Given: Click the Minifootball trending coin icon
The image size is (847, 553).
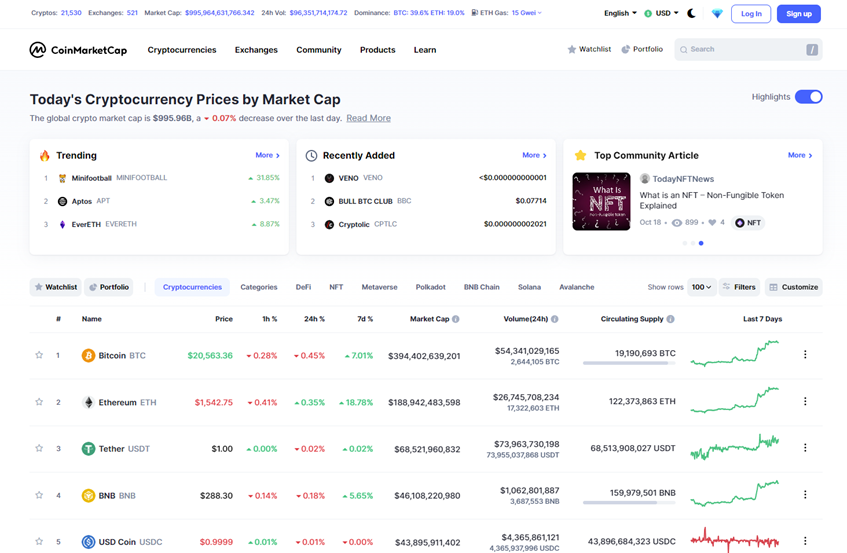Looking at the screenshot, I should 63,178.
